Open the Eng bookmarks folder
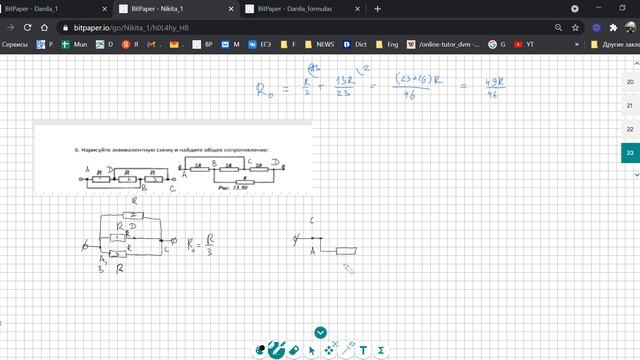The image size is (640, 360). [387, 44]
